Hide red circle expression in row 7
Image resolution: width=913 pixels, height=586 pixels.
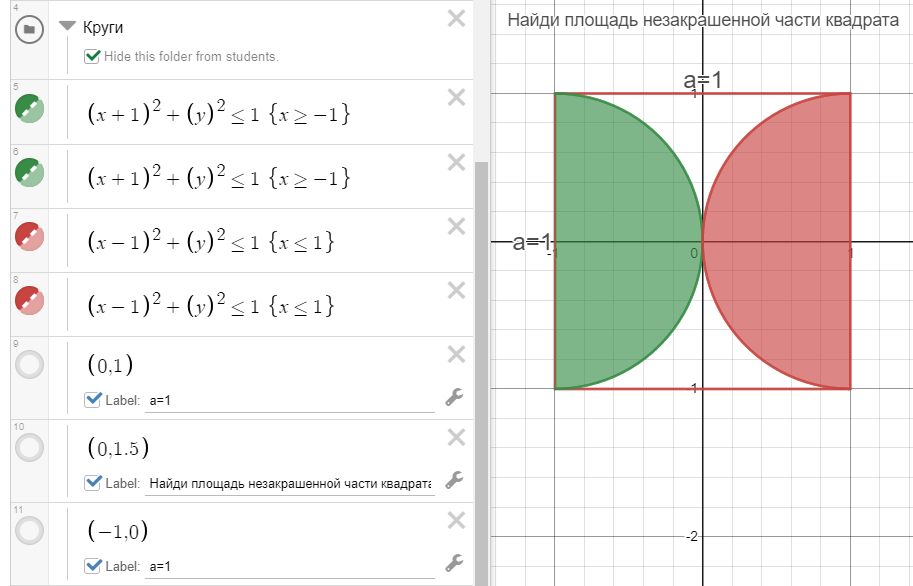(x=29, y=236)
